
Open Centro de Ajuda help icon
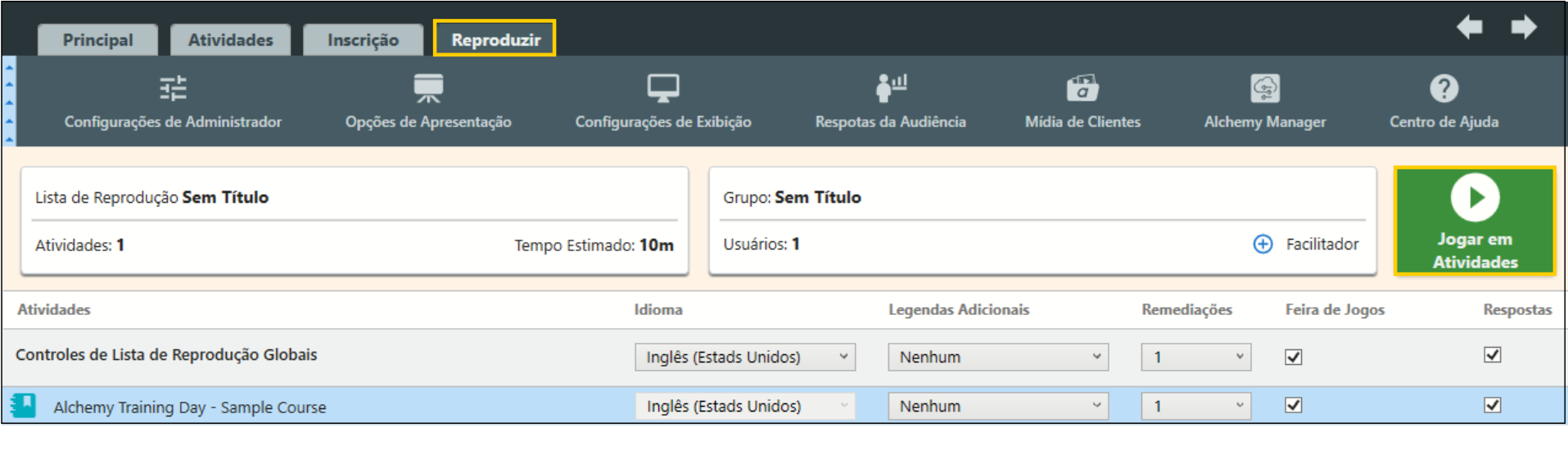point(1444,88)
